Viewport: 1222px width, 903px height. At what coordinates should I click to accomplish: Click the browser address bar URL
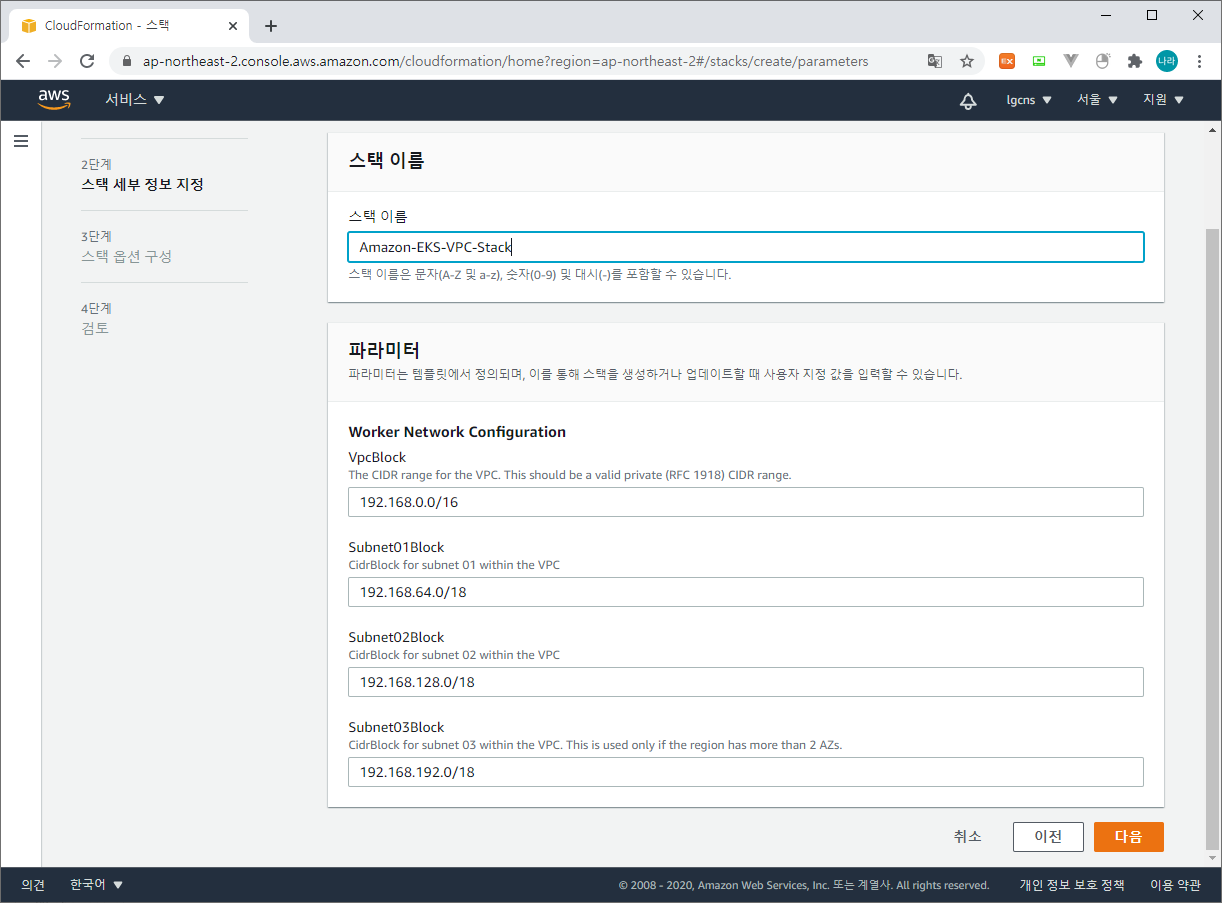[x=505, y=61]
